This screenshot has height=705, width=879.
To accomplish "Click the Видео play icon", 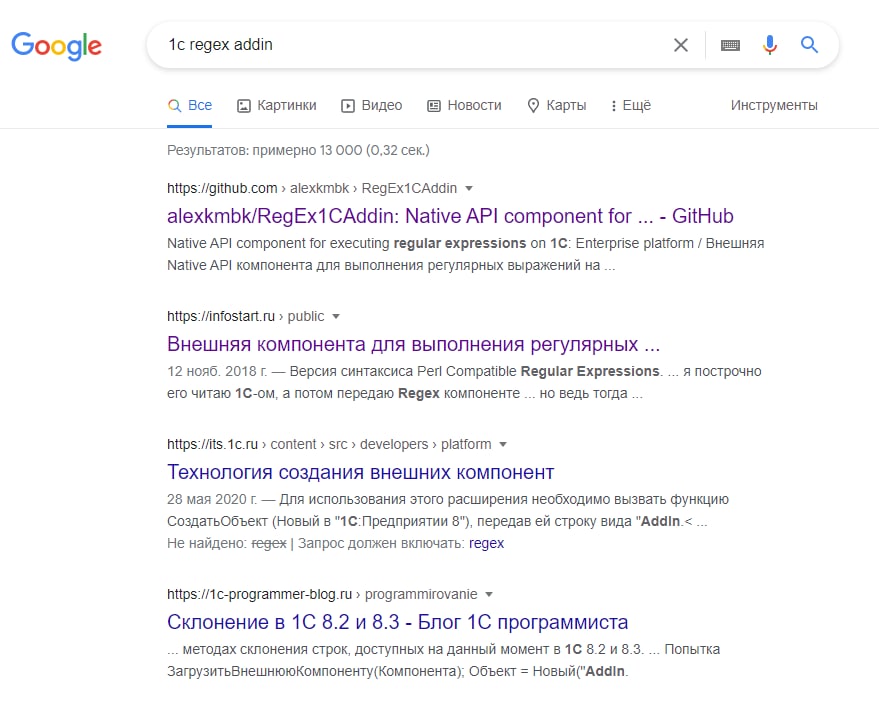I will pos(348,106).
